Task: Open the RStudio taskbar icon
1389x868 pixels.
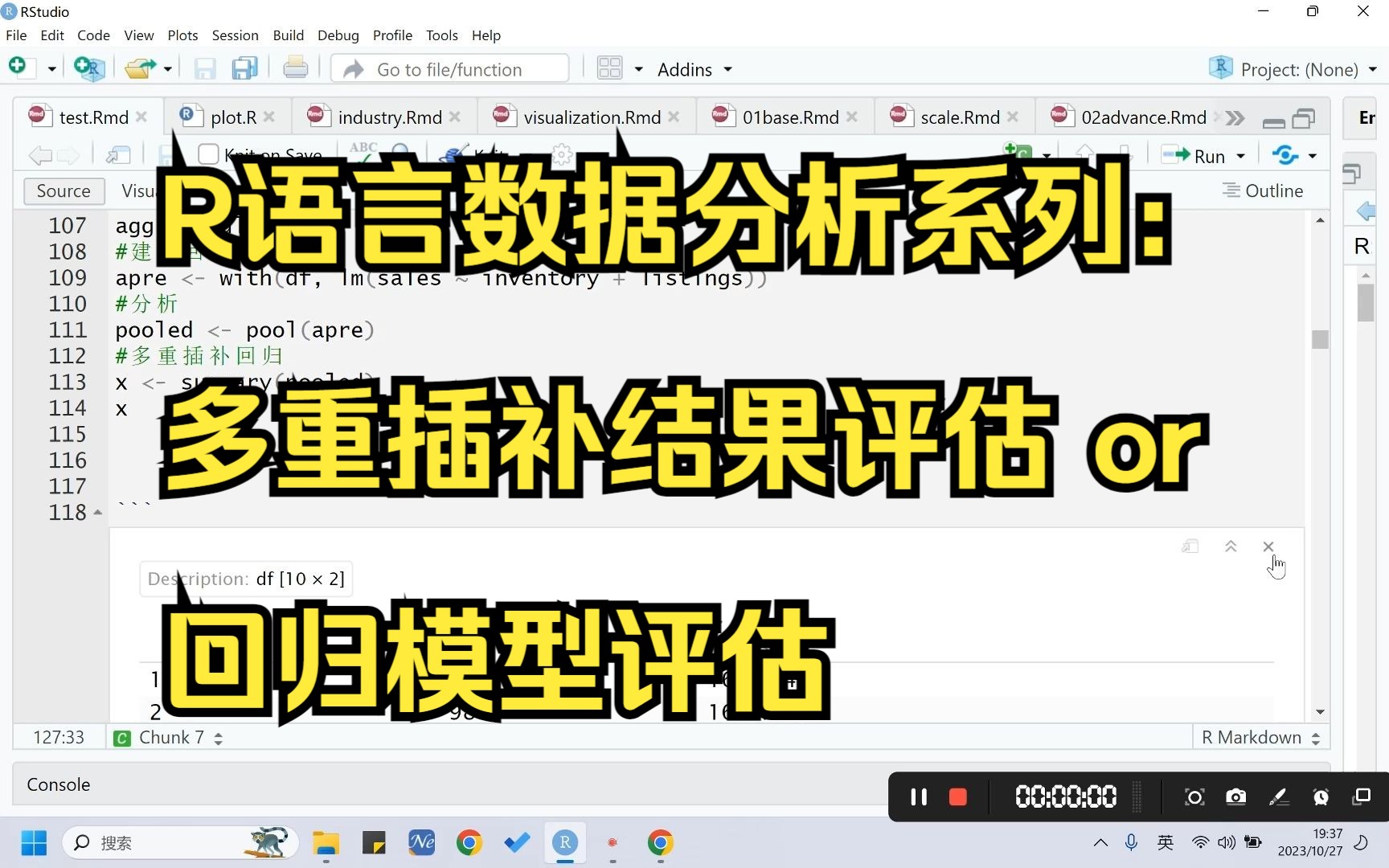Action: pyautogui.click(x=565, y=842)
